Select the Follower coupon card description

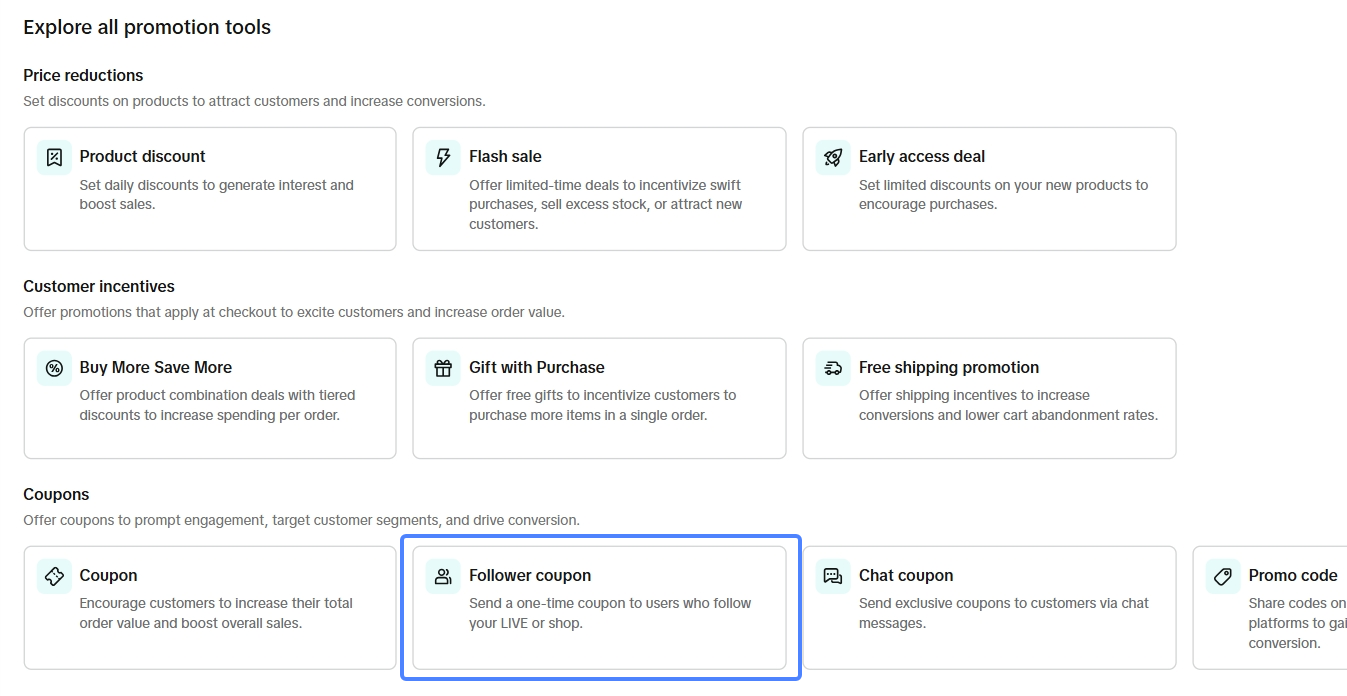tap(609, 613)
